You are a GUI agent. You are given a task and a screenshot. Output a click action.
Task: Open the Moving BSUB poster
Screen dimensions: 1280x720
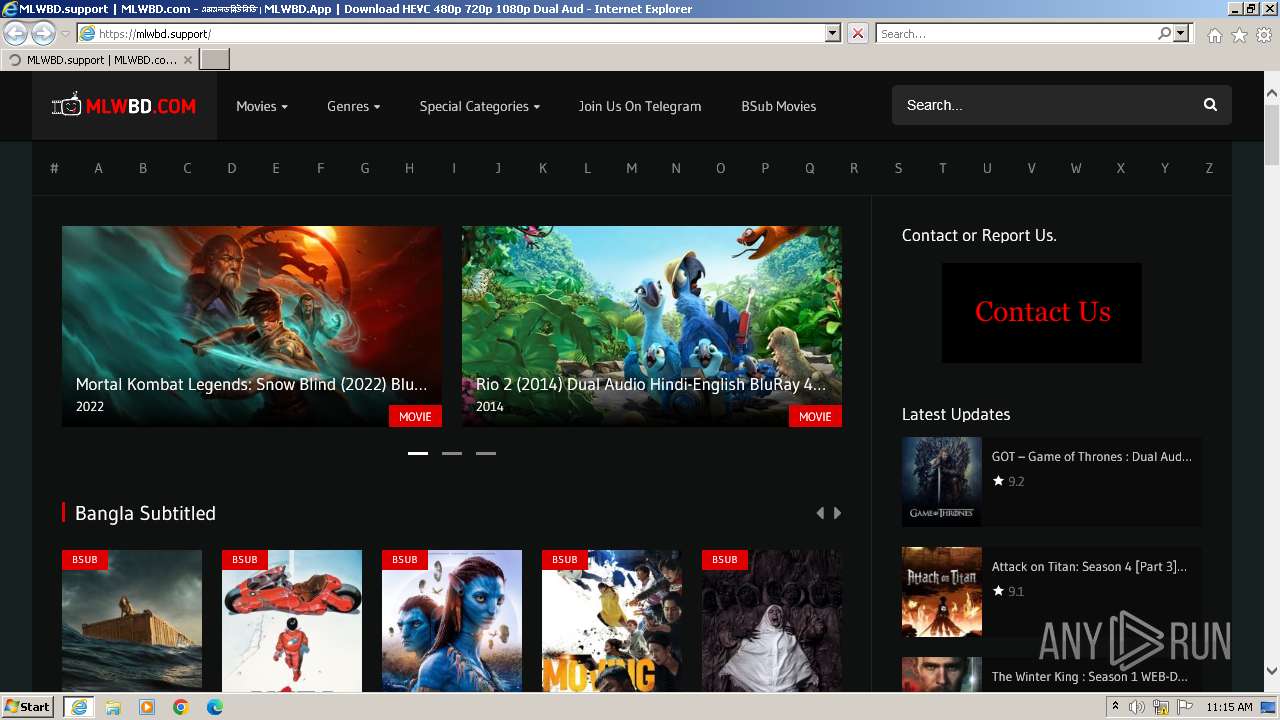tap(612, 621)
